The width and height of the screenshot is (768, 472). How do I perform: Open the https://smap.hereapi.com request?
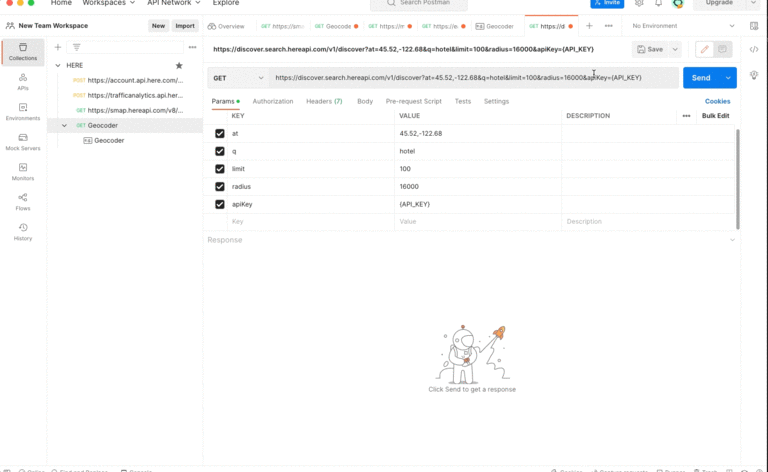(129, 111)
